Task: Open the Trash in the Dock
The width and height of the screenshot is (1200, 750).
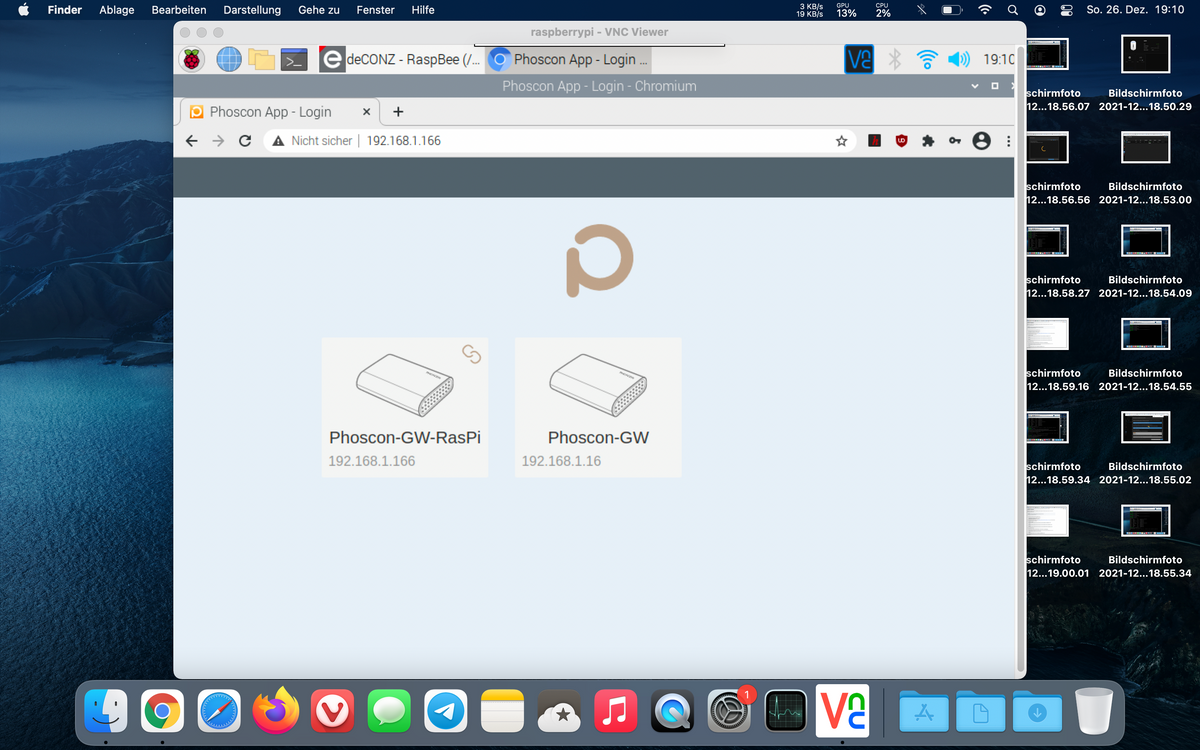Action: (1094, 711)
